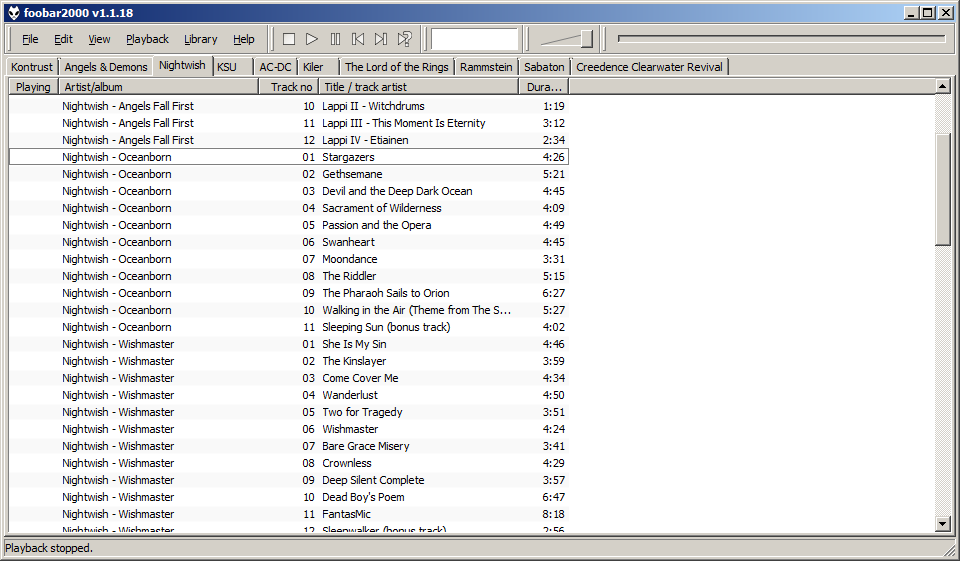Screen dimensions: 960x561
Task: Select Dead Boy's Poem track
Action: (x=289, y=497)
